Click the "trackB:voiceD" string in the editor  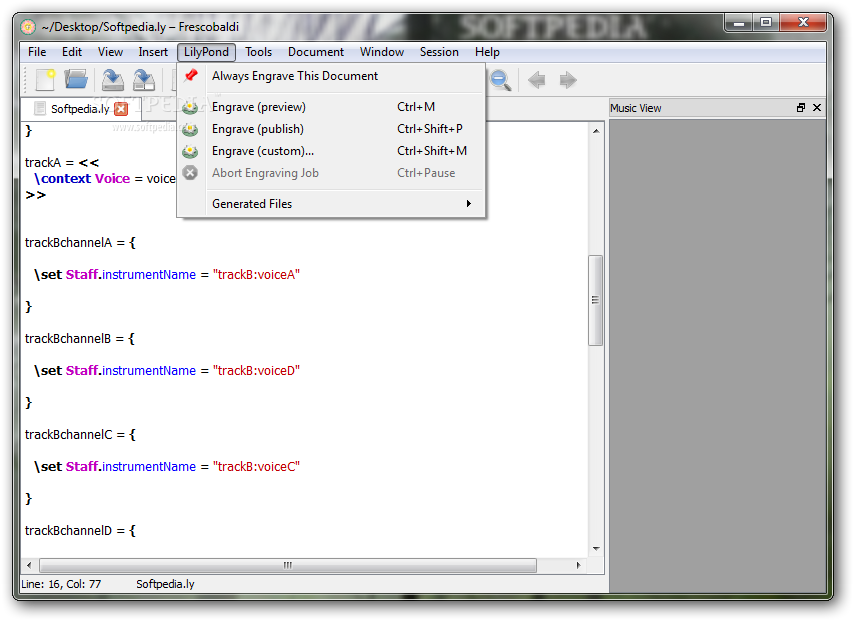[256, 370]
